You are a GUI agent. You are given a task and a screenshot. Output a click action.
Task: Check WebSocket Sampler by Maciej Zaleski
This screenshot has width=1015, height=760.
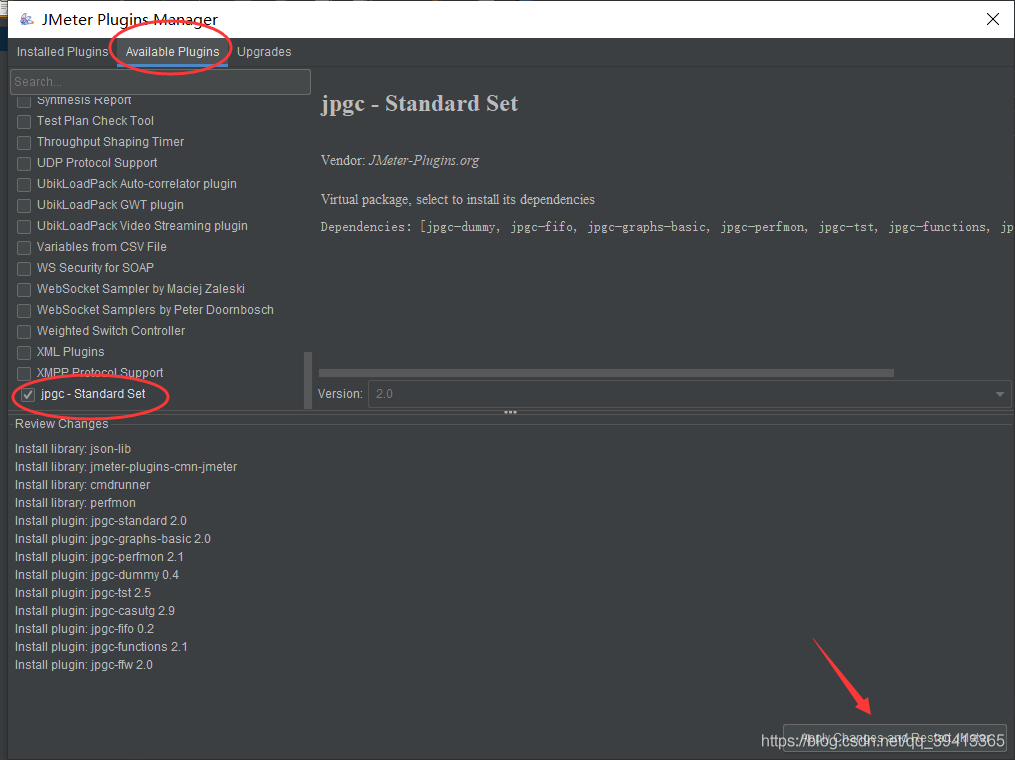[24, 289]
